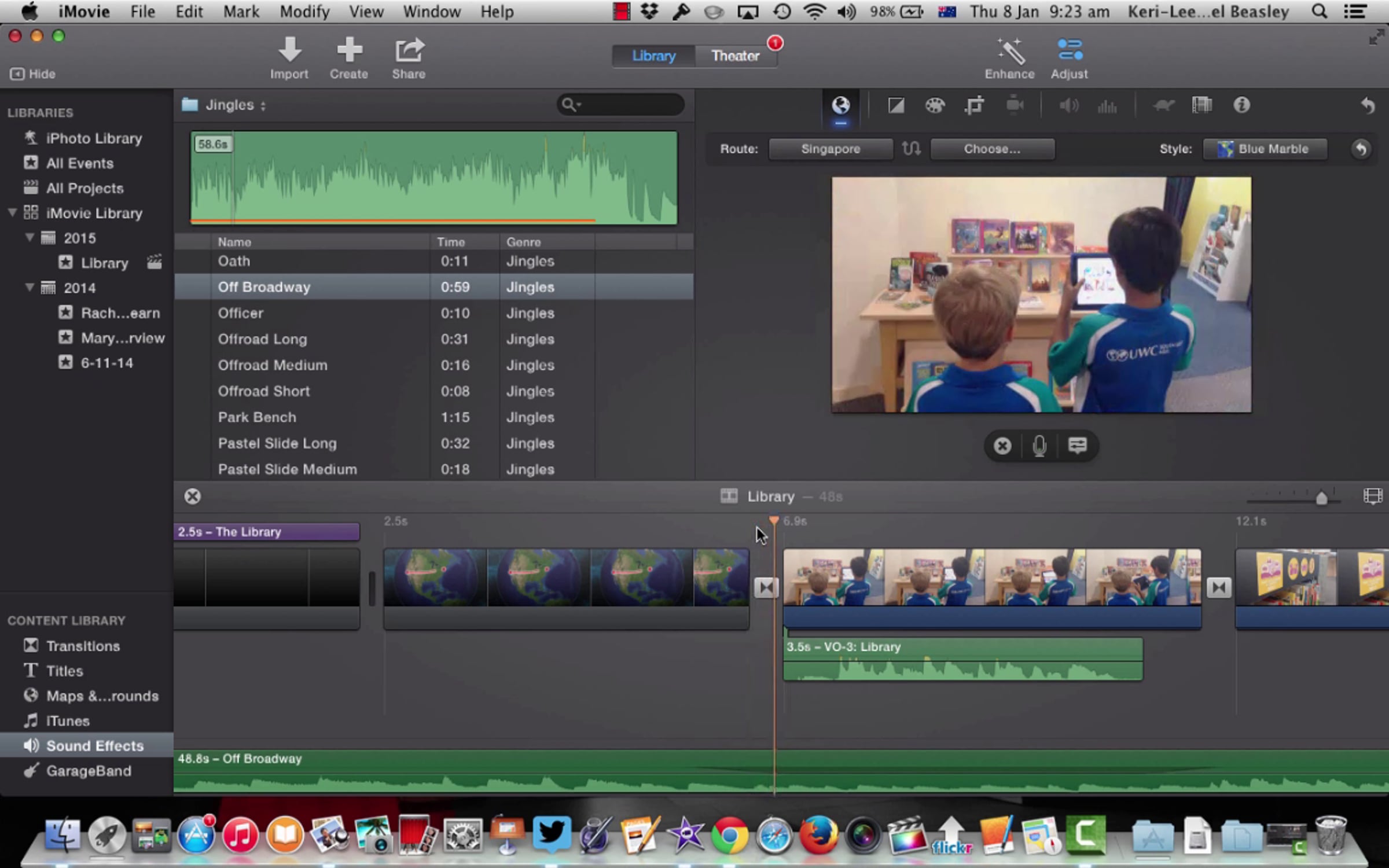
Task: Adjust the timeline zoom slider handle
Action: (1321, 498)
